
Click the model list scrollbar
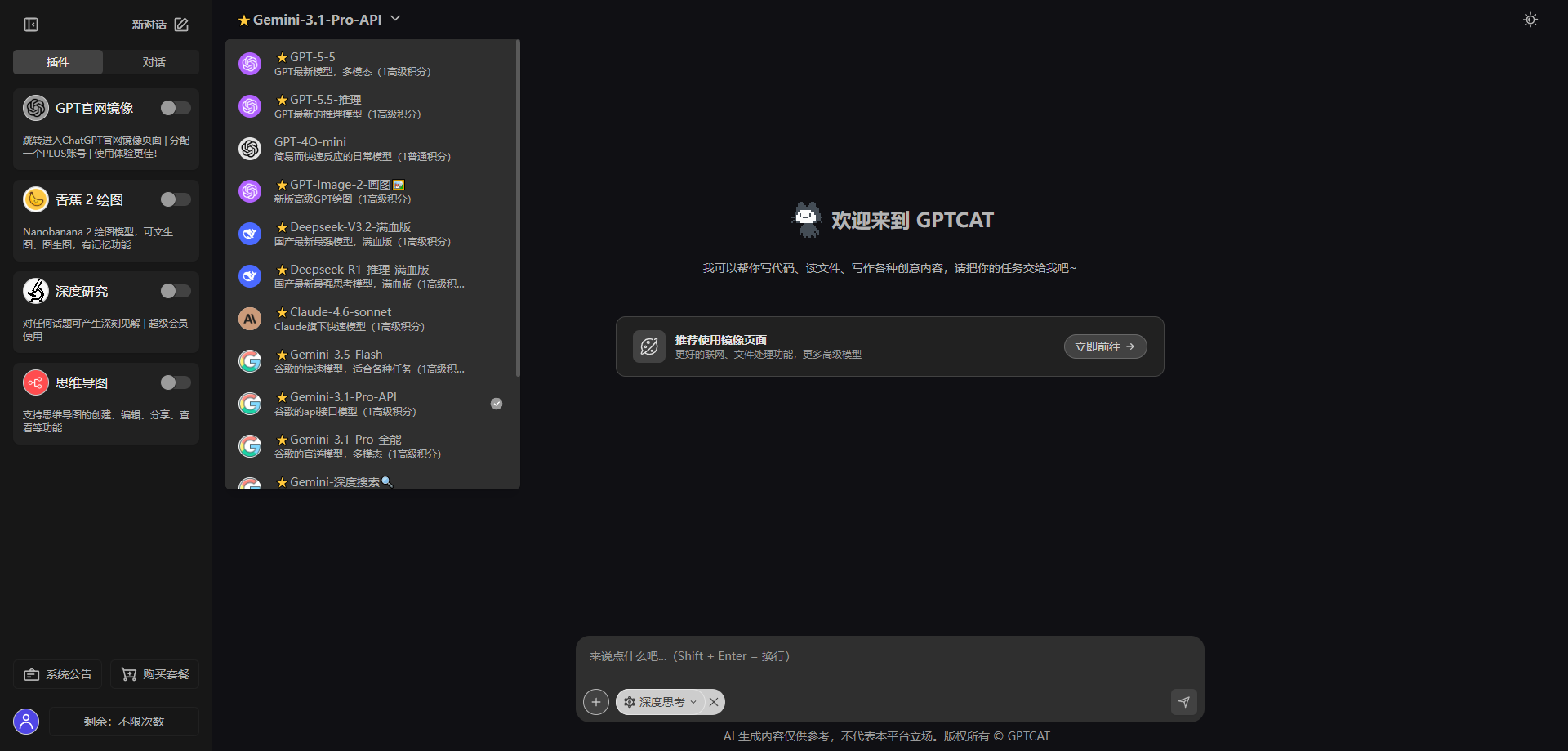click(x=518, y=208)
